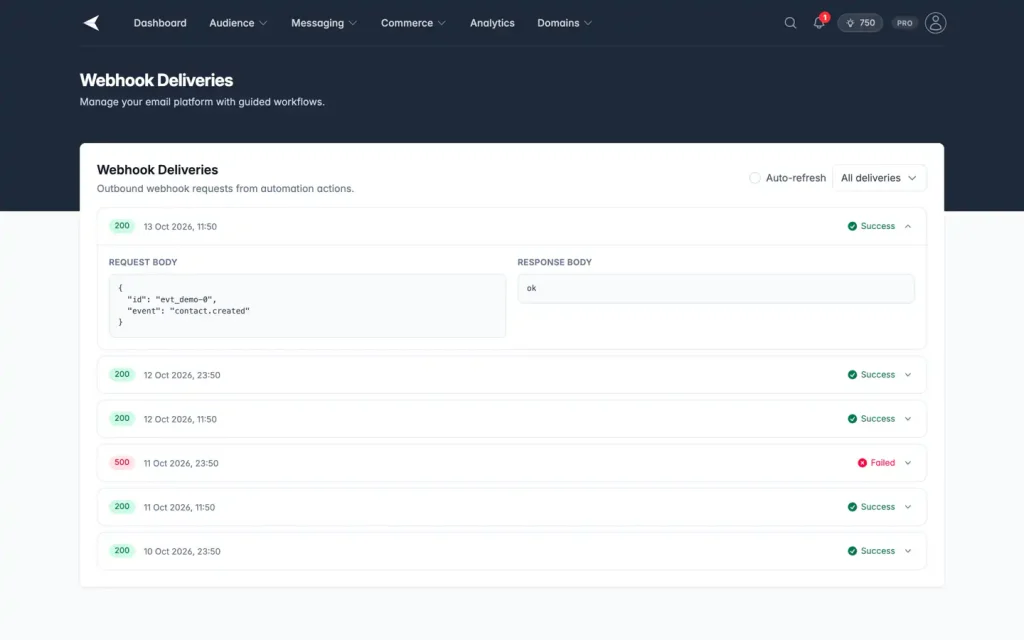Click the '12 Oct 2026, 23:50' timestamp

pyautogui.click(x=182, y=375)
